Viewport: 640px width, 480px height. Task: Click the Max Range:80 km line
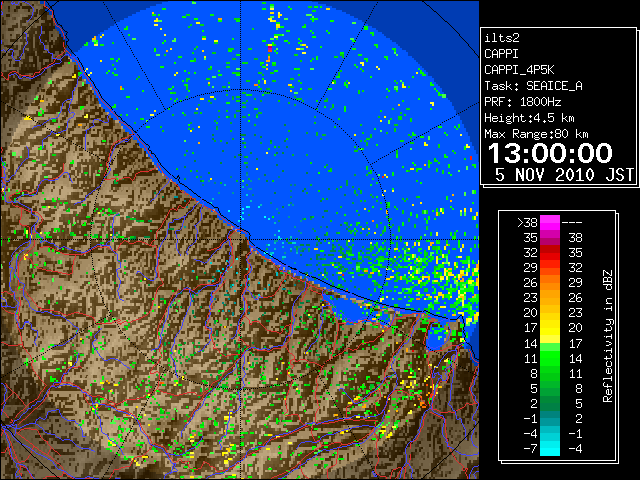[536, 134]
